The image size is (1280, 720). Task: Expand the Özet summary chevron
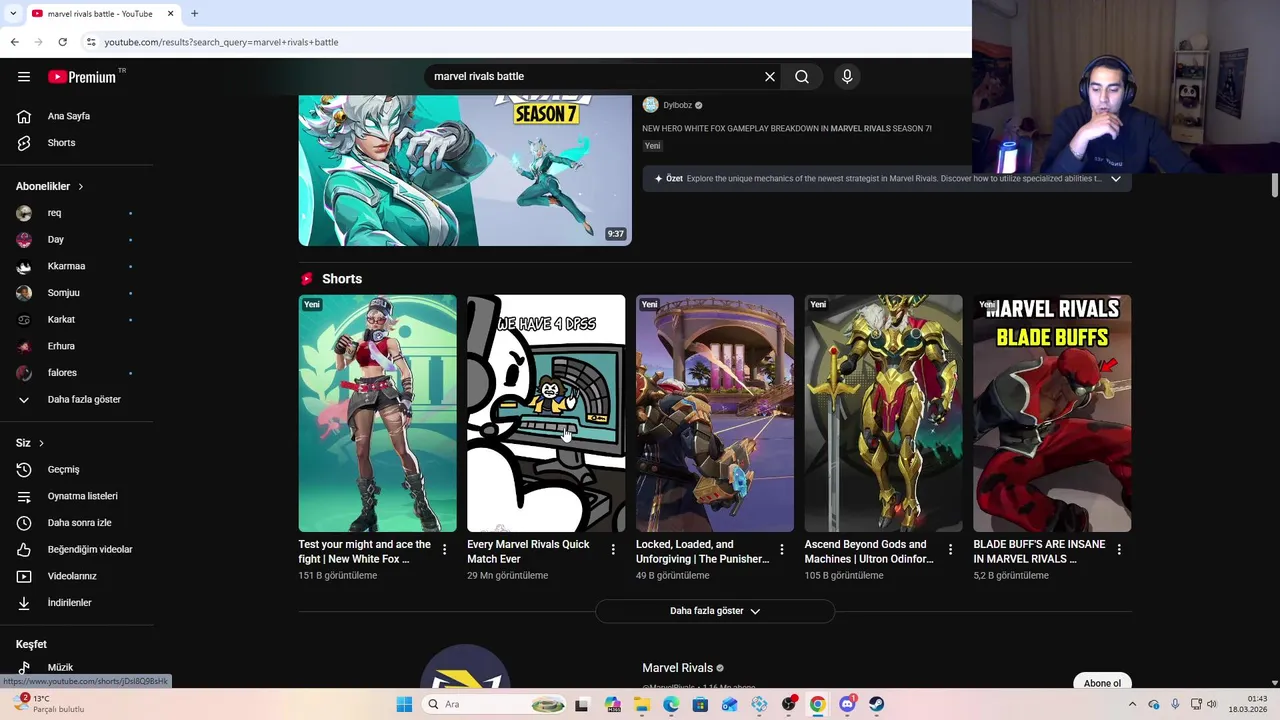click(1116, 179)
